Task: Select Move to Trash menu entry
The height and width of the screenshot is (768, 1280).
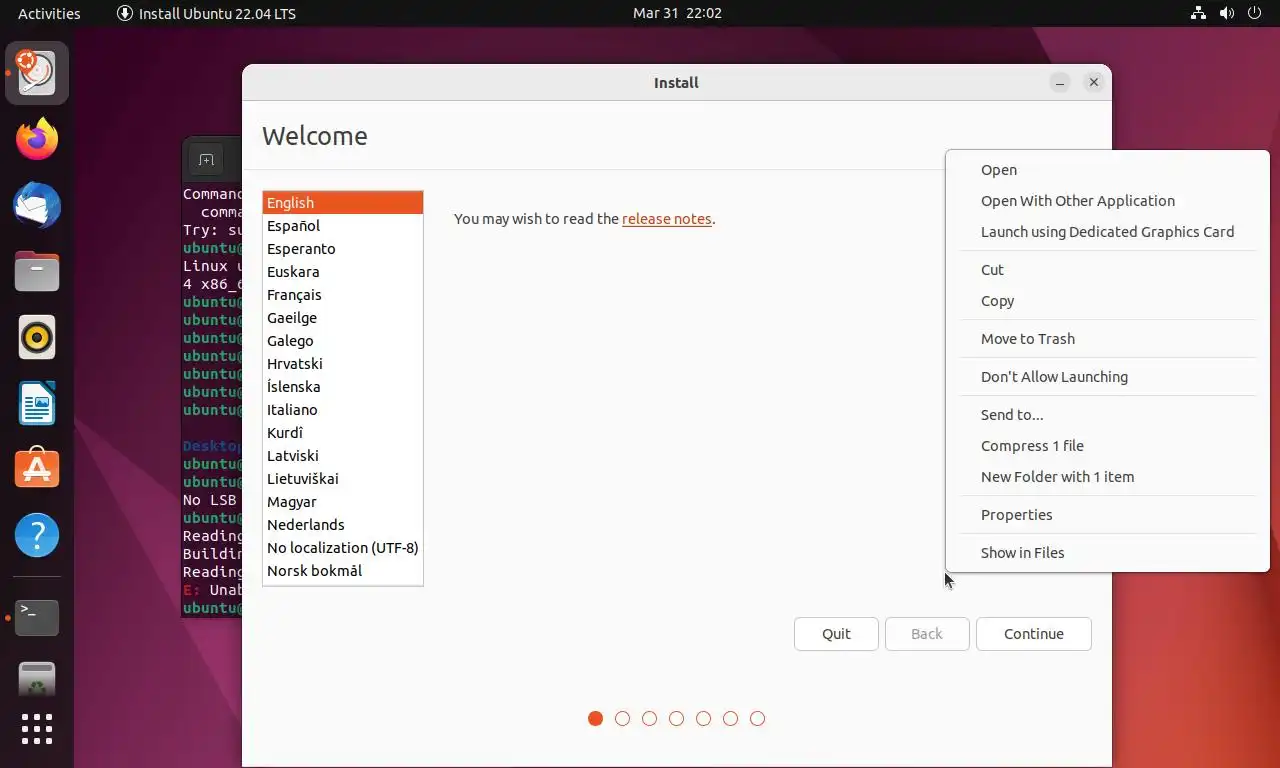Action: [x=1107, y=339]
